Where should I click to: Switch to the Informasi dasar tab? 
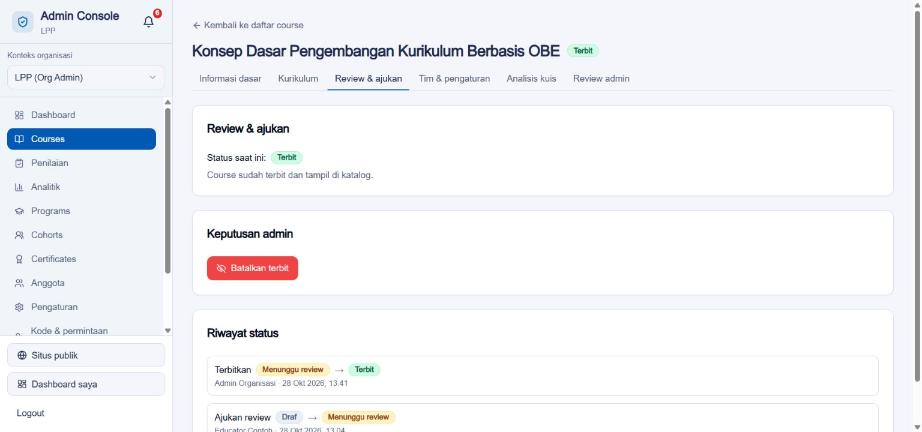coord(230,79)
